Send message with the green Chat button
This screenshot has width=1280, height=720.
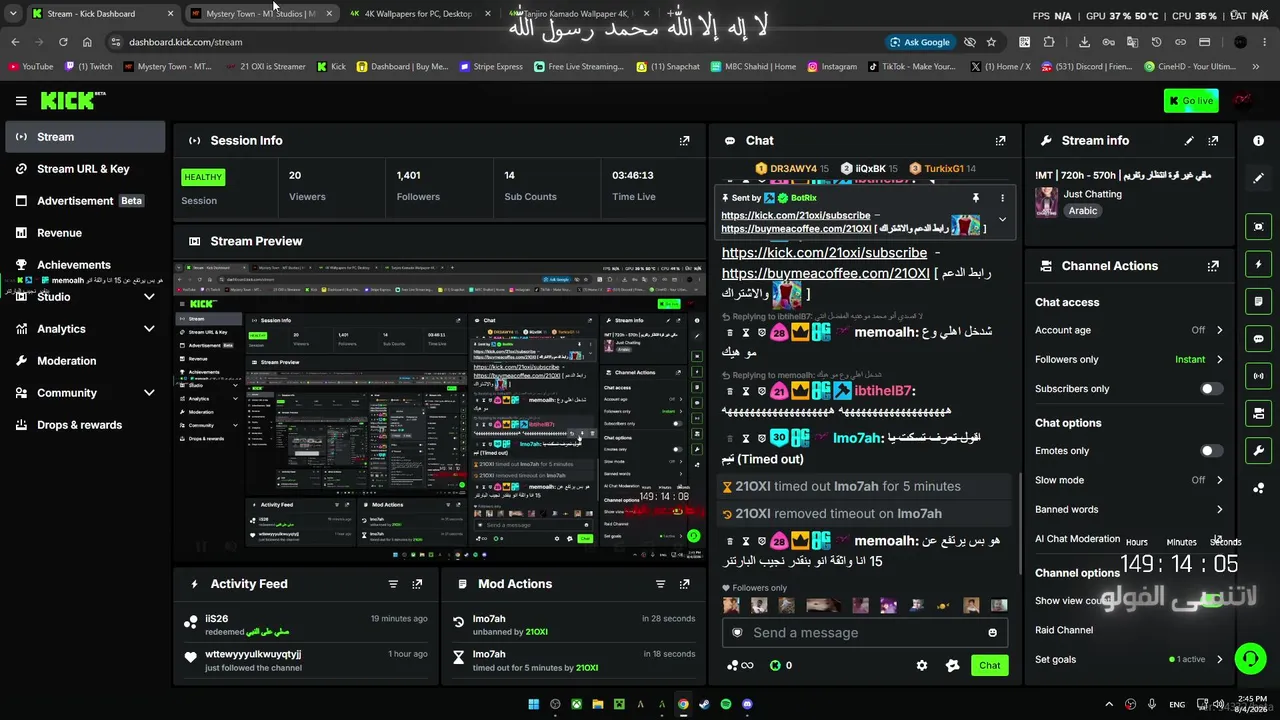point(989,666)
